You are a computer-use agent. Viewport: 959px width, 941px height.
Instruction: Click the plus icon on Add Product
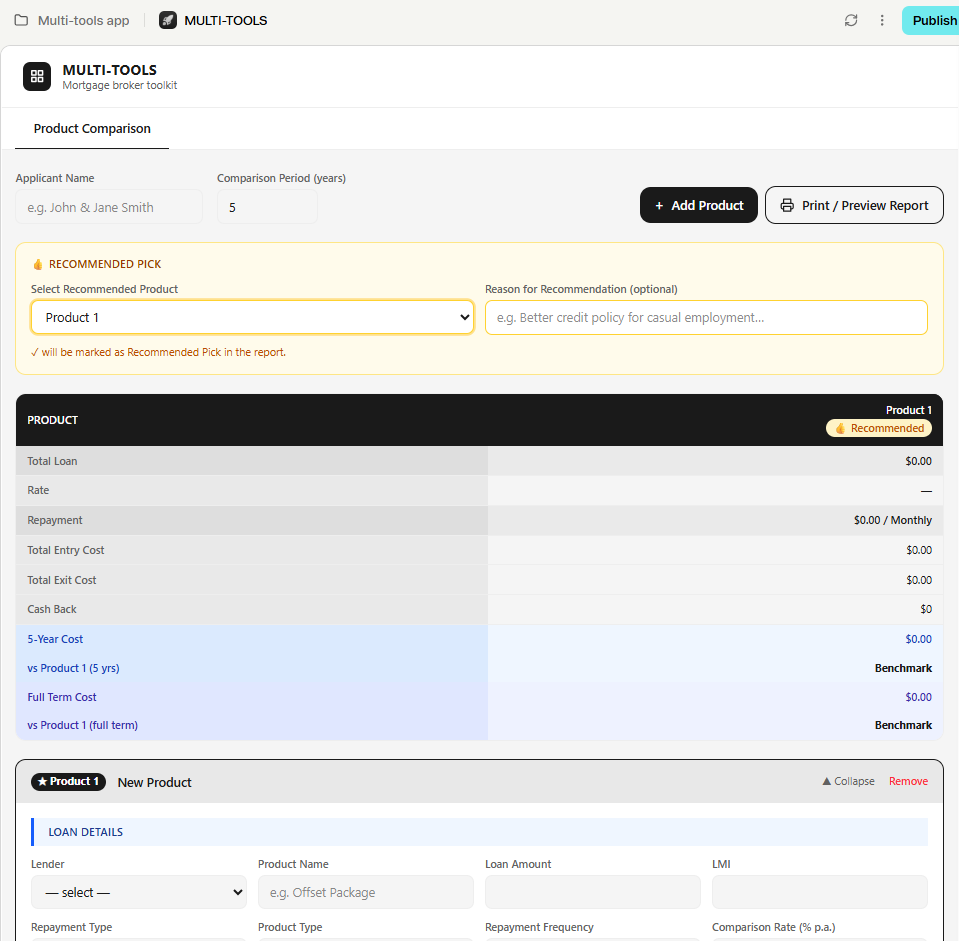pos(659,206)
